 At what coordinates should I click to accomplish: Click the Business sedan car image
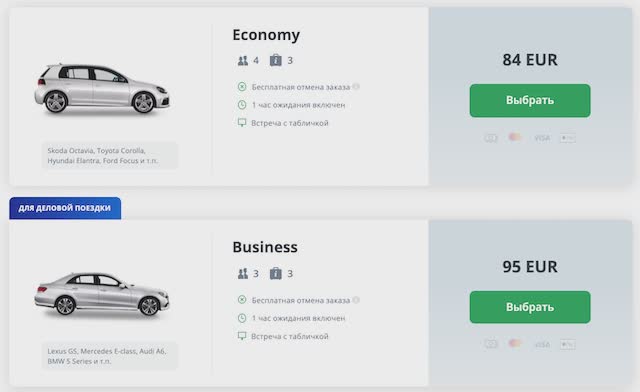tap(102, 294)
